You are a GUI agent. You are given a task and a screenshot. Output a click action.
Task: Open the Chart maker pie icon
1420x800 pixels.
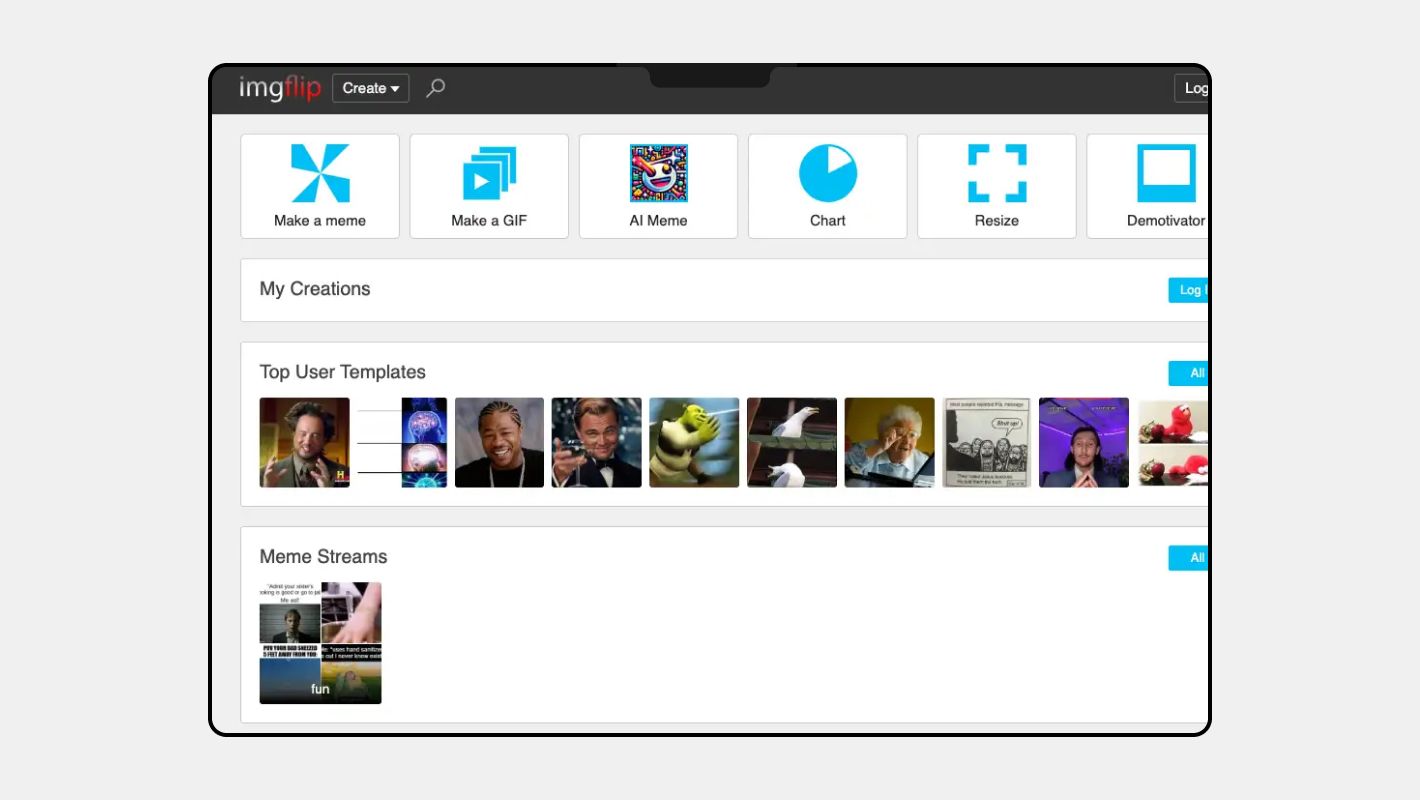point(827,174)
